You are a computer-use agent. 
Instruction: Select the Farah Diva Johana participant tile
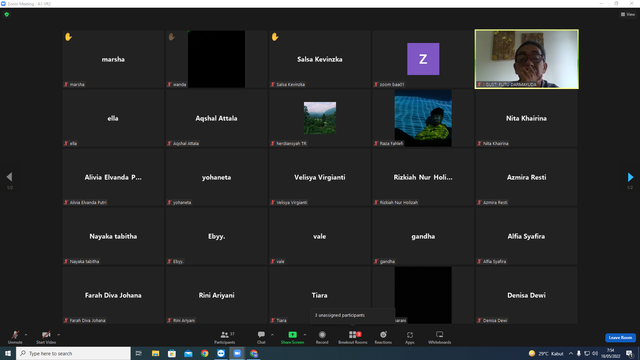[113, 295]
